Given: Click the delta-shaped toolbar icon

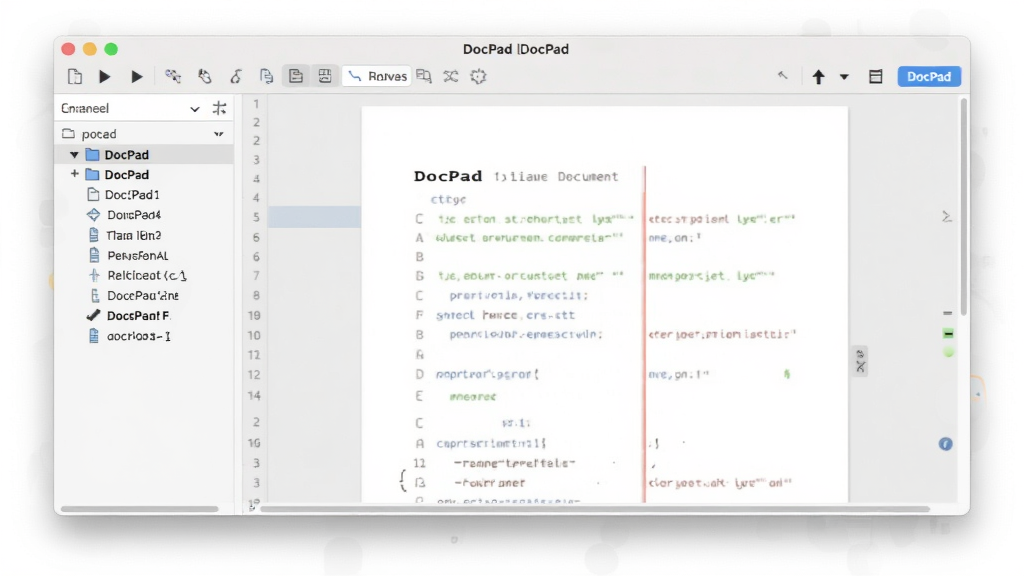Looking at the screenshot, I should point(236,76).
